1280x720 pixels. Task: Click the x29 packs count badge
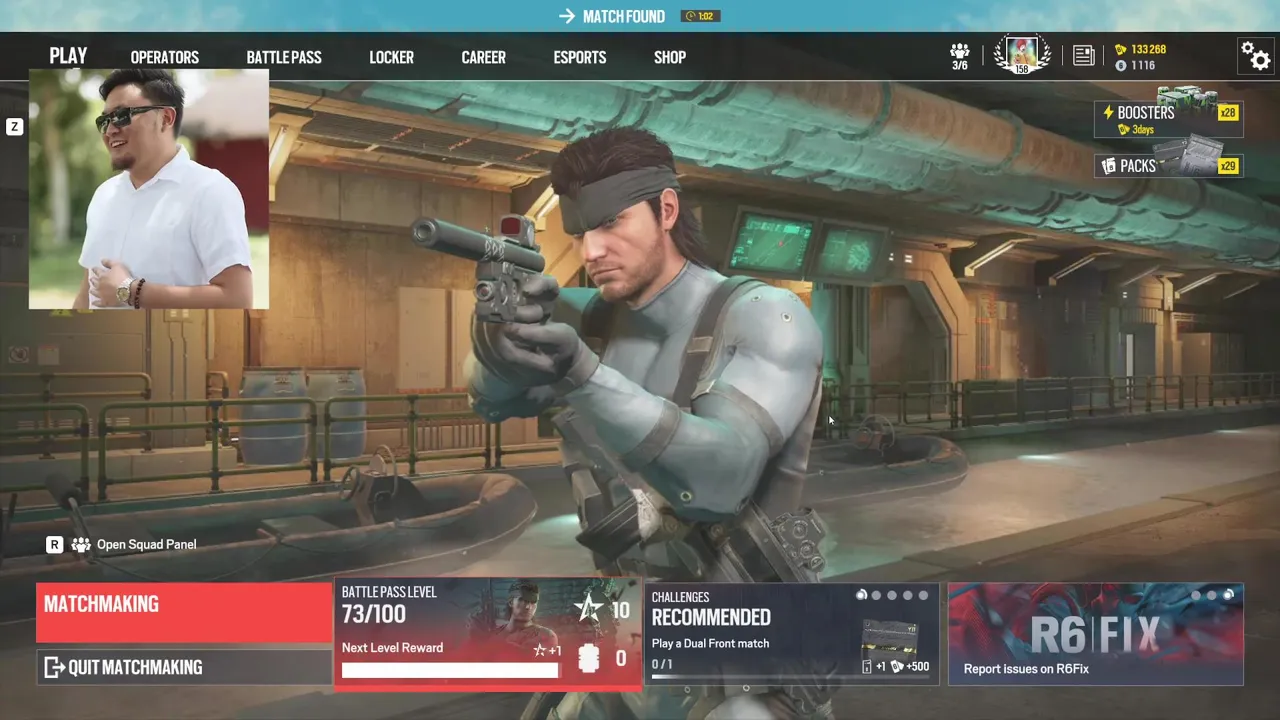[1228, 166]
